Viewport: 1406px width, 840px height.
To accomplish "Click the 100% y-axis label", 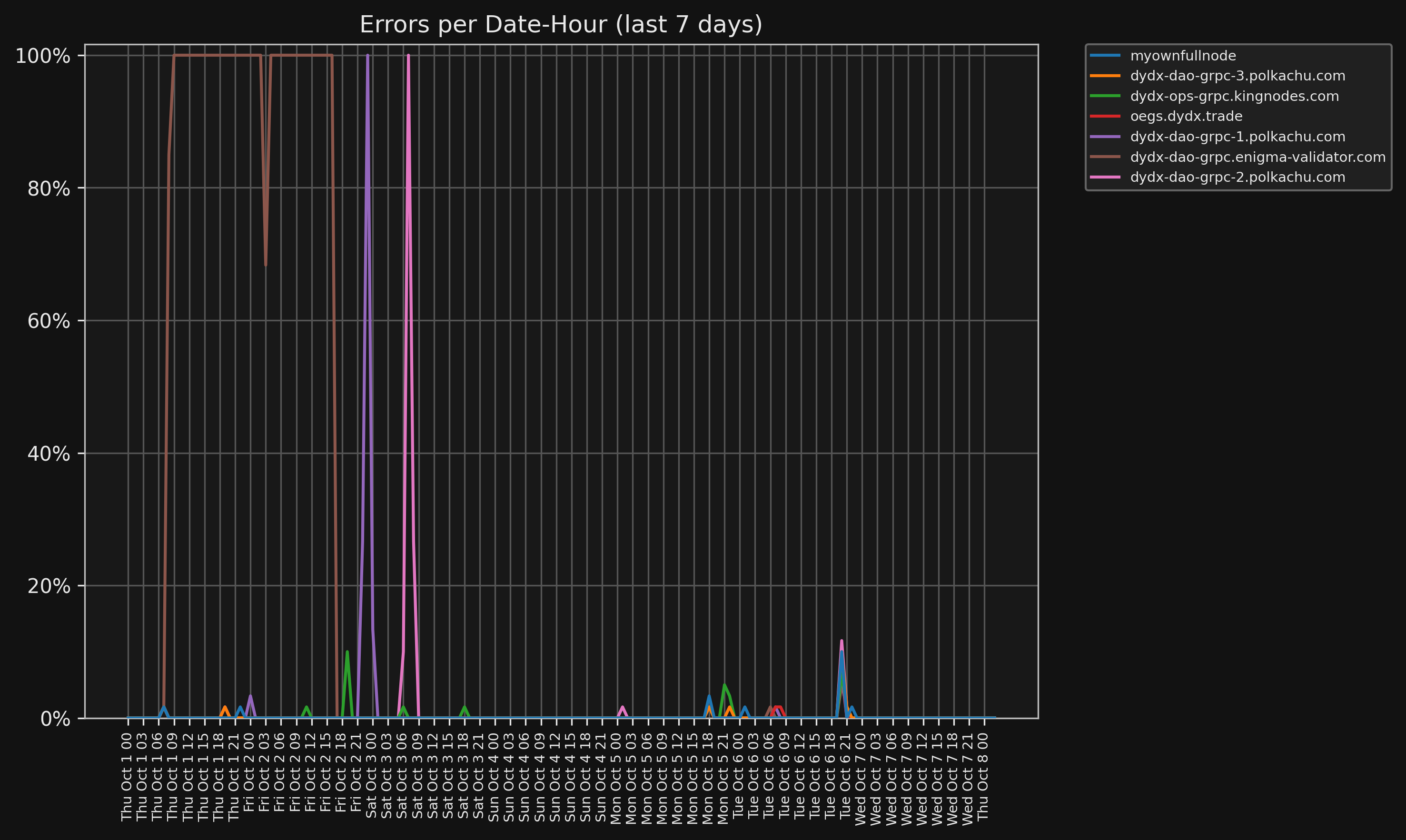I will click(x=42, y=56).
